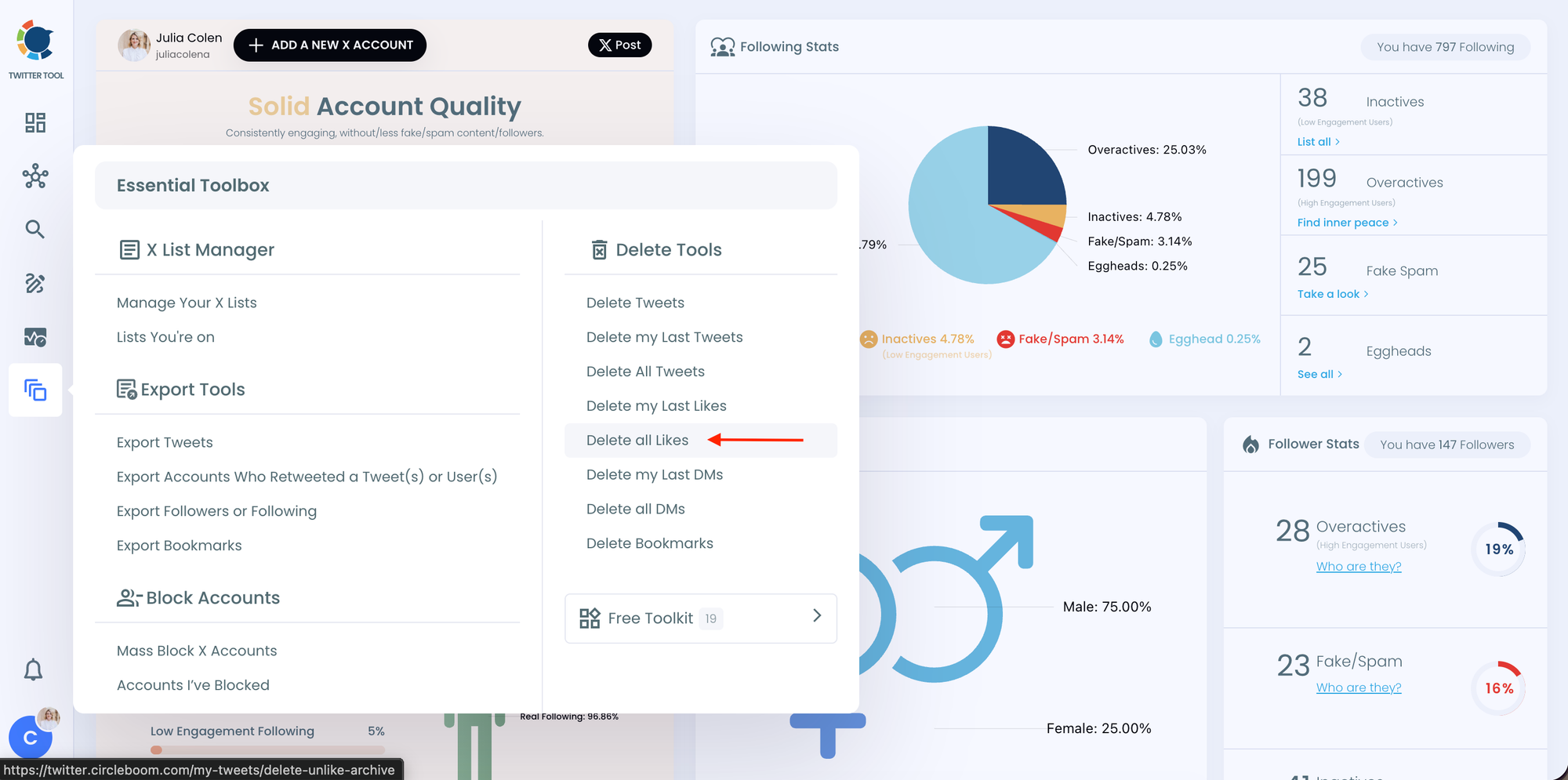Select the network circle icon in sidebar
This screenshot has height=780, width=1568.
pyautogui.click(x=35, y=176)
